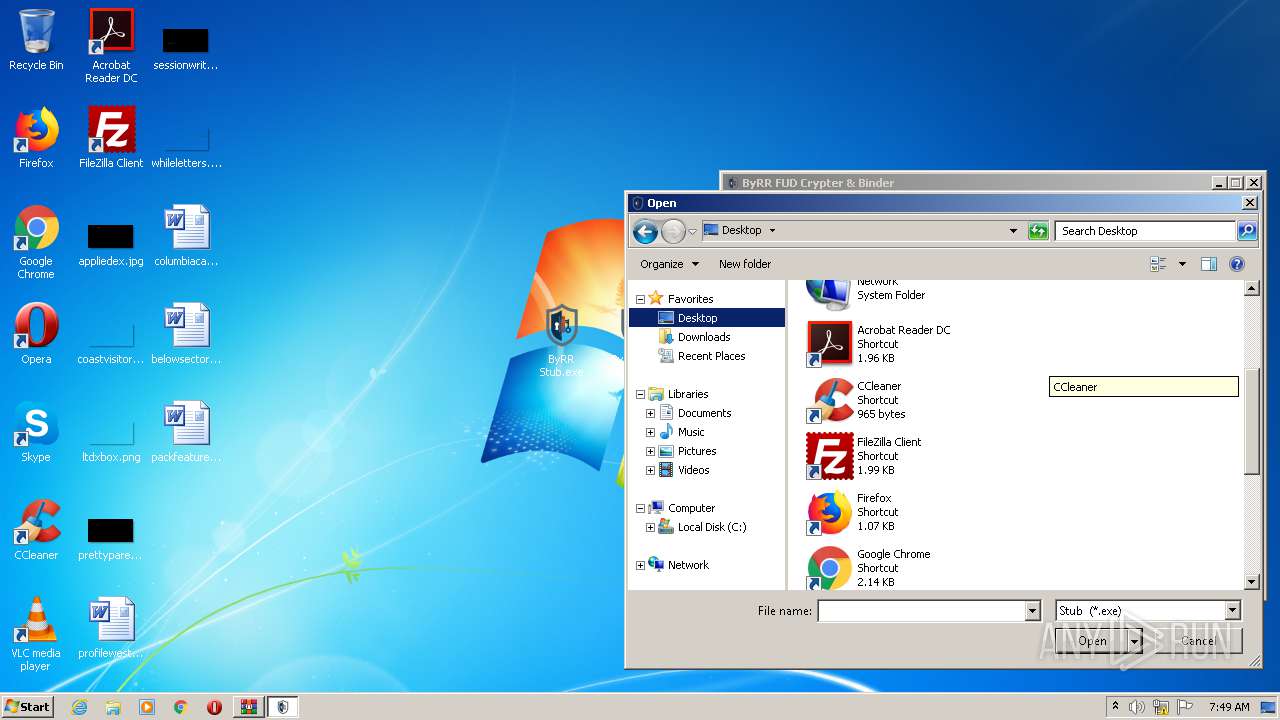The width and height of the screenshot is (1280, 720).
Task: Open Internet Explorer from the taskbar
Action: pos(79,707)
